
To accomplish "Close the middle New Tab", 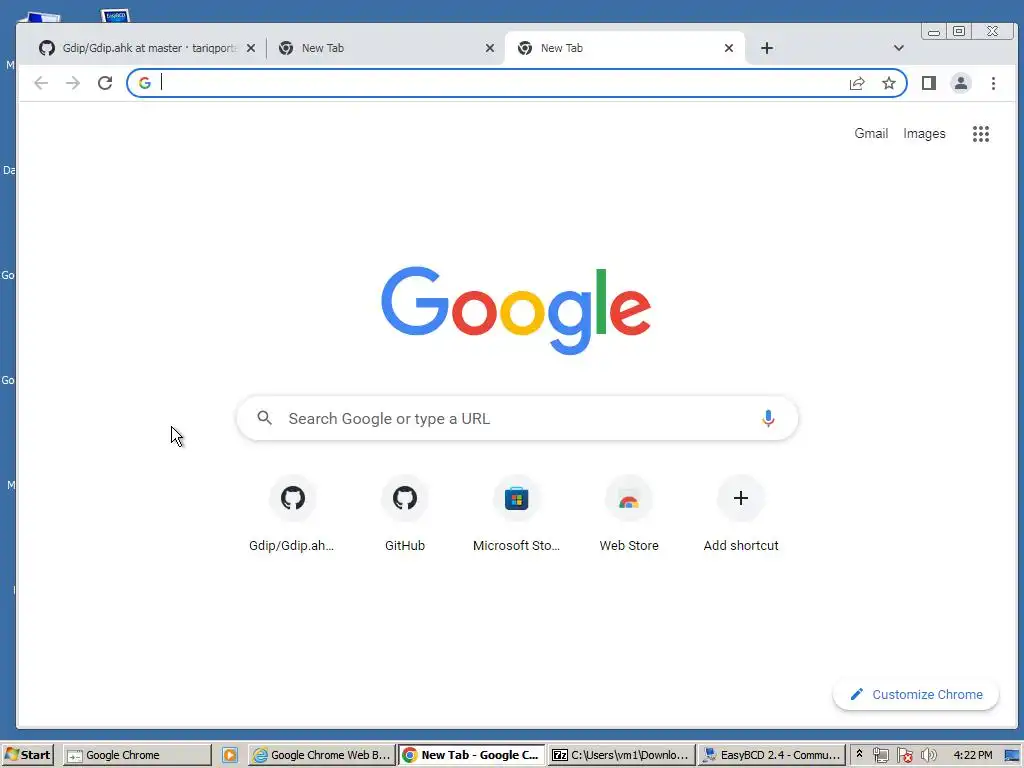I will (490, 48).
